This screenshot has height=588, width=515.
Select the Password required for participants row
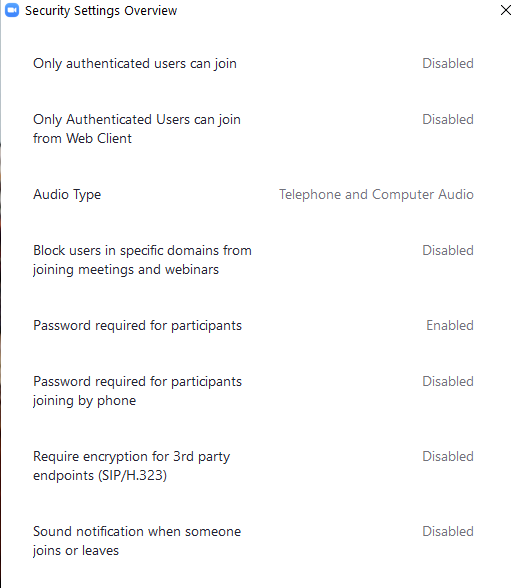pyautogui.click(x=253, y=326)
